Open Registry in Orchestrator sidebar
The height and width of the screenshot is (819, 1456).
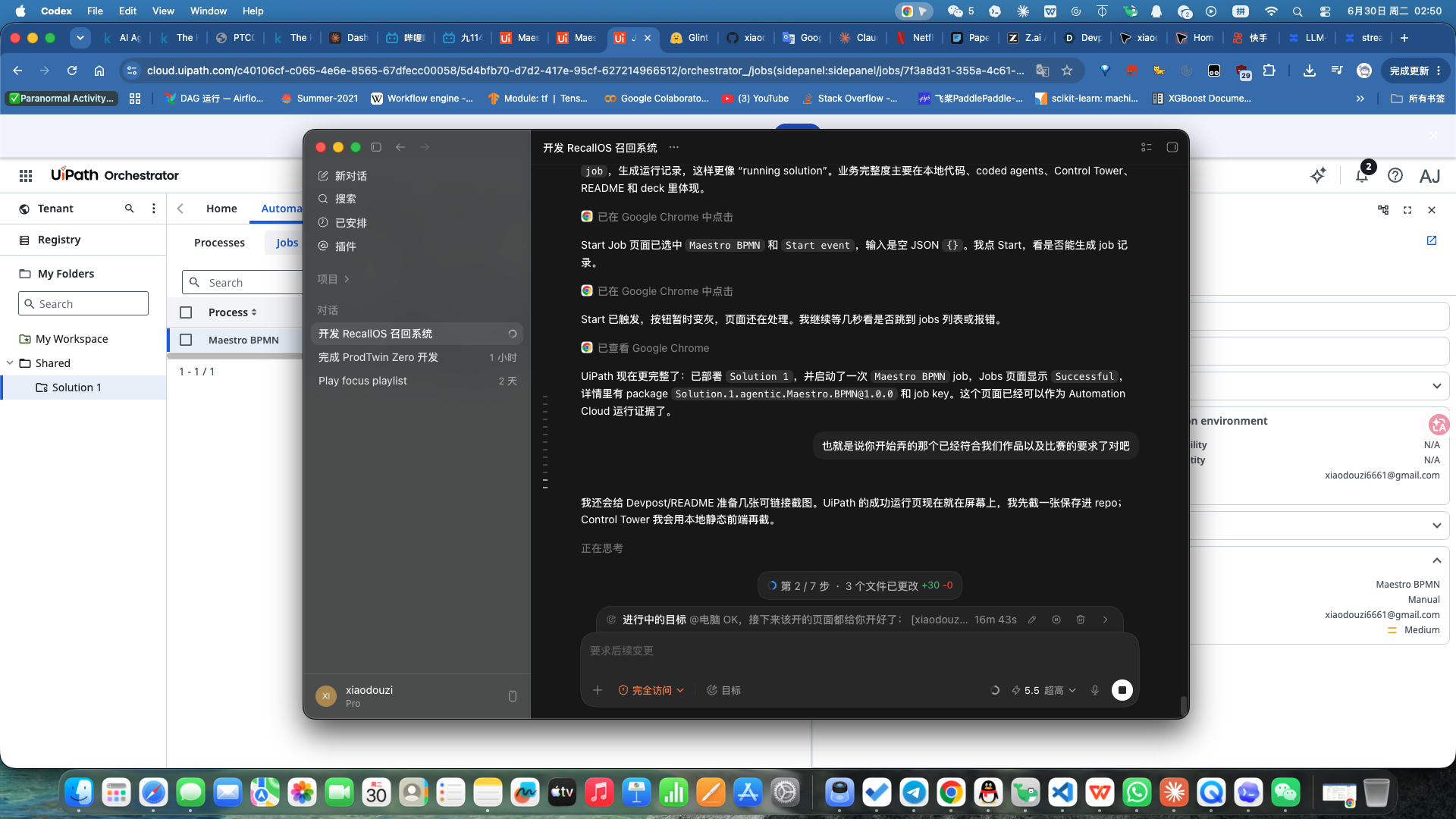59,240
